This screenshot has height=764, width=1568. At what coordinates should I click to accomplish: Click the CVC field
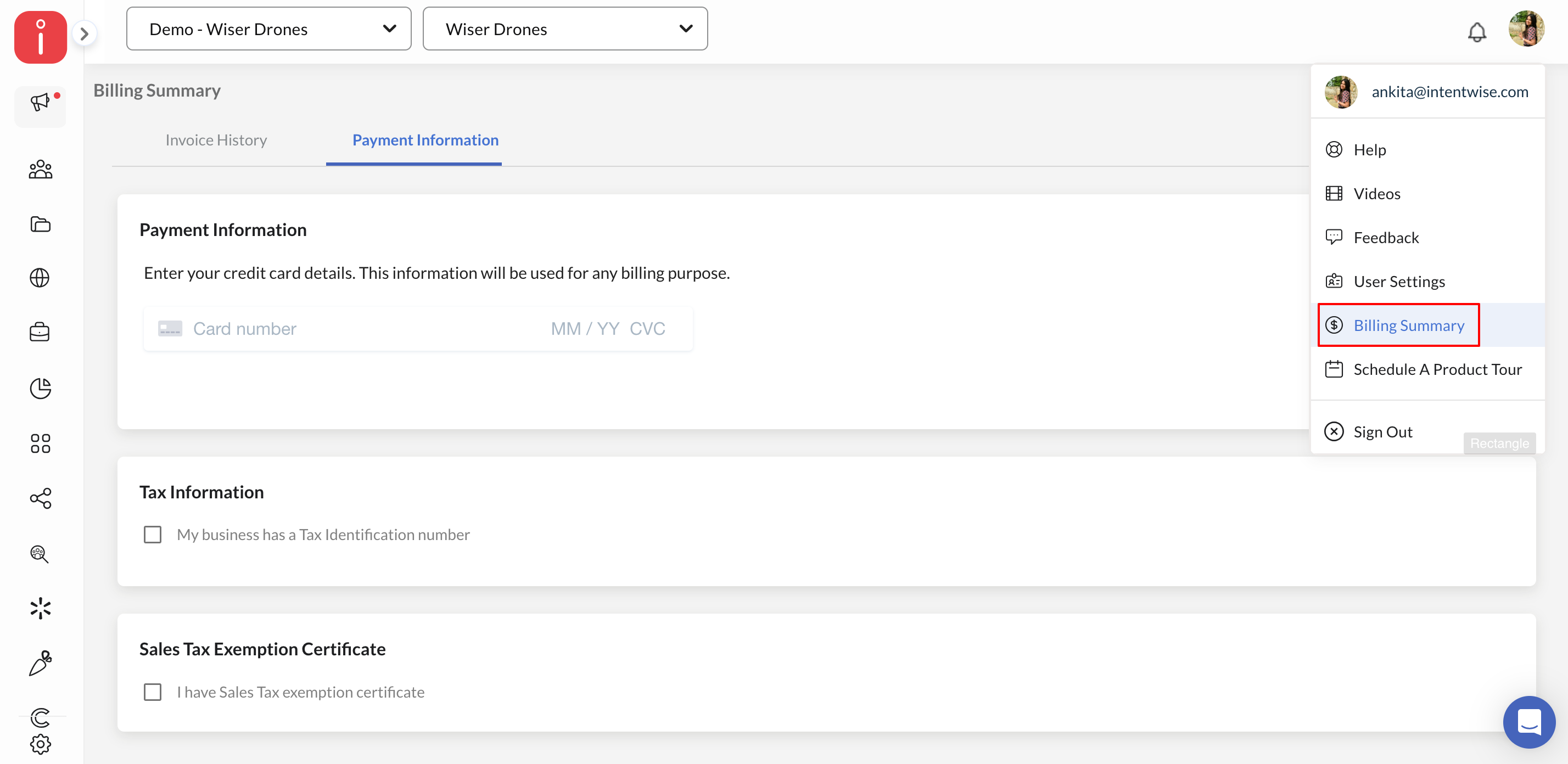click(647, 328)
